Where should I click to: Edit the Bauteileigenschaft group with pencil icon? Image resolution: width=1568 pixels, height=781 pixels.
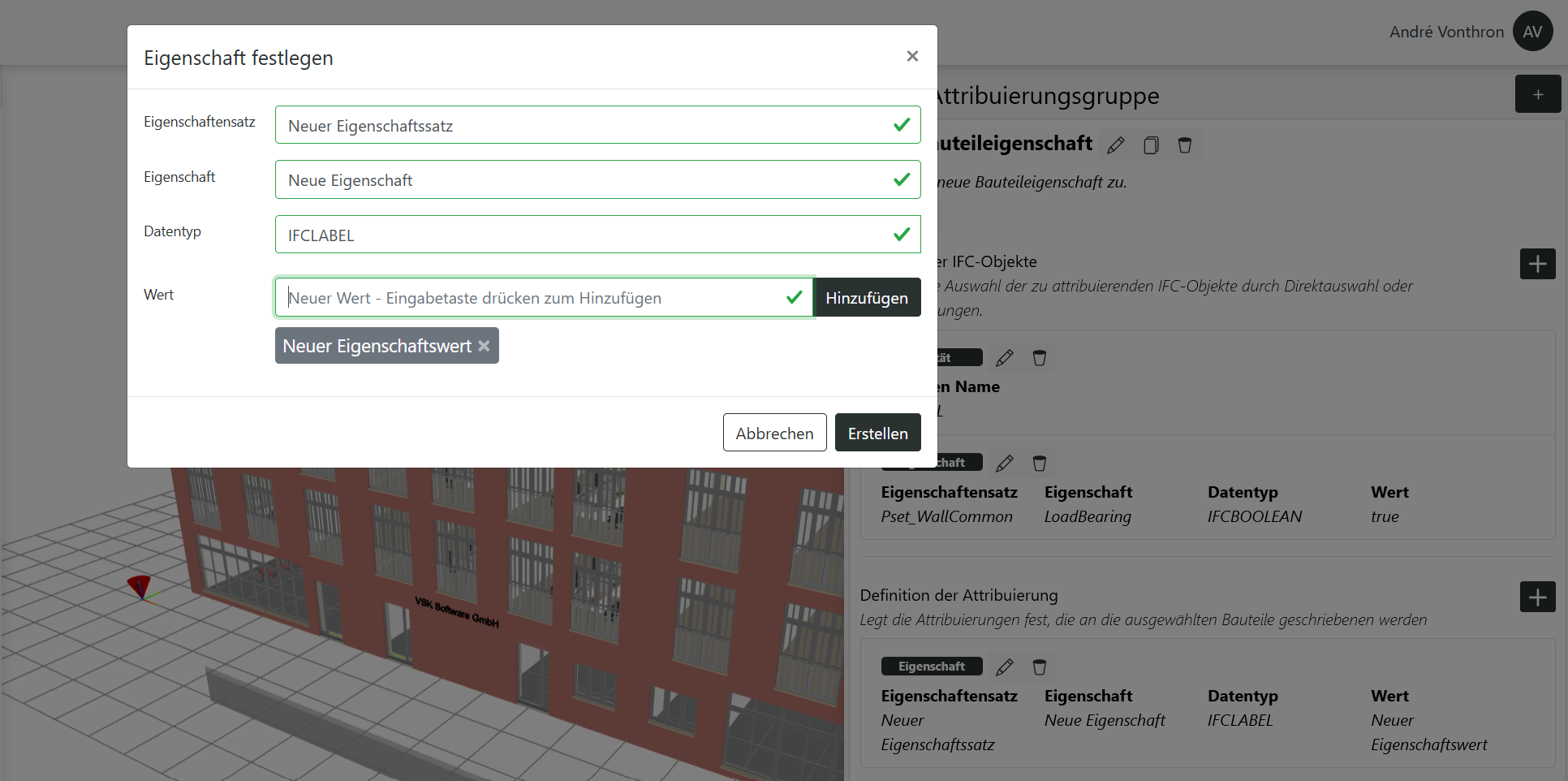(x=1116, y=145)
